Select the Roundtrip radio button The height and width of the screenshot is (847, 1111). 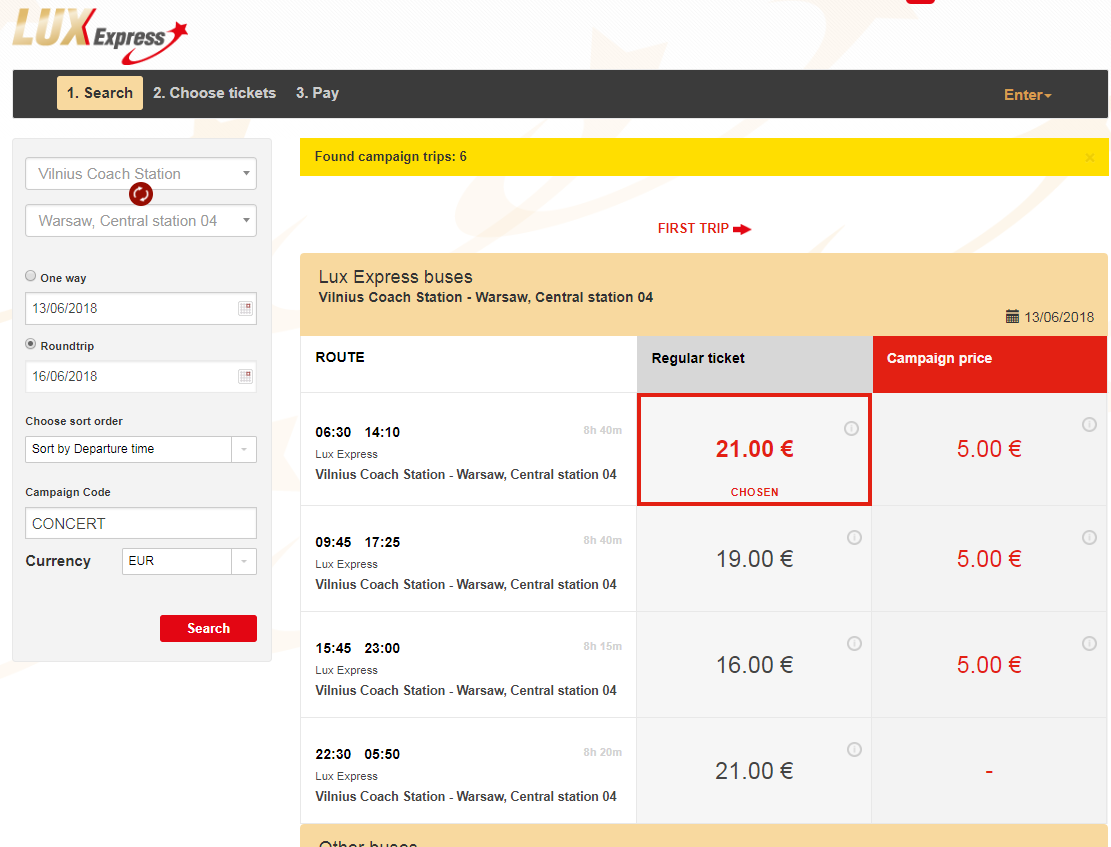click(x=30, y=344)
